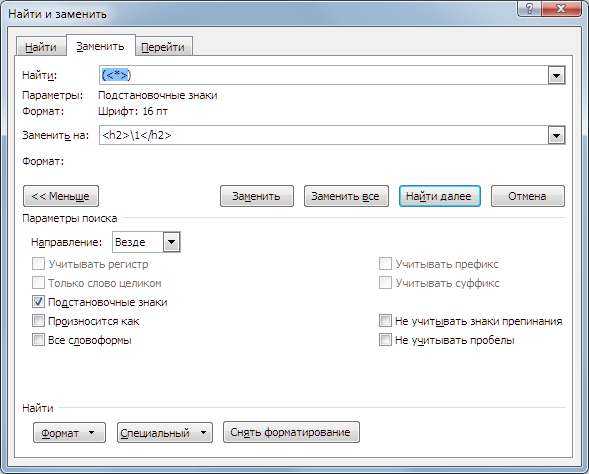589x474 pixels.
Task: Enable the Произносится как checkbox
Action: [38, 321]
